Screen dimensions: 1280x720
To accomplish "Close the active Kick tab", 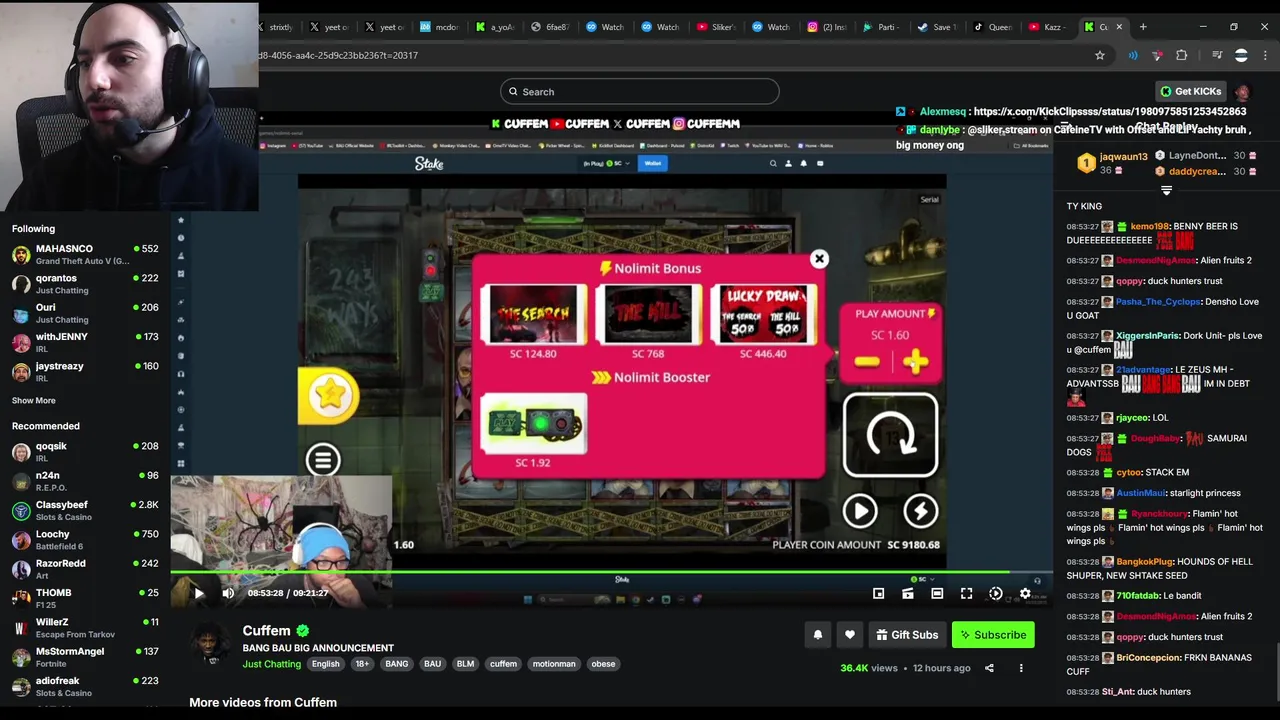I will coord(1119,27).
